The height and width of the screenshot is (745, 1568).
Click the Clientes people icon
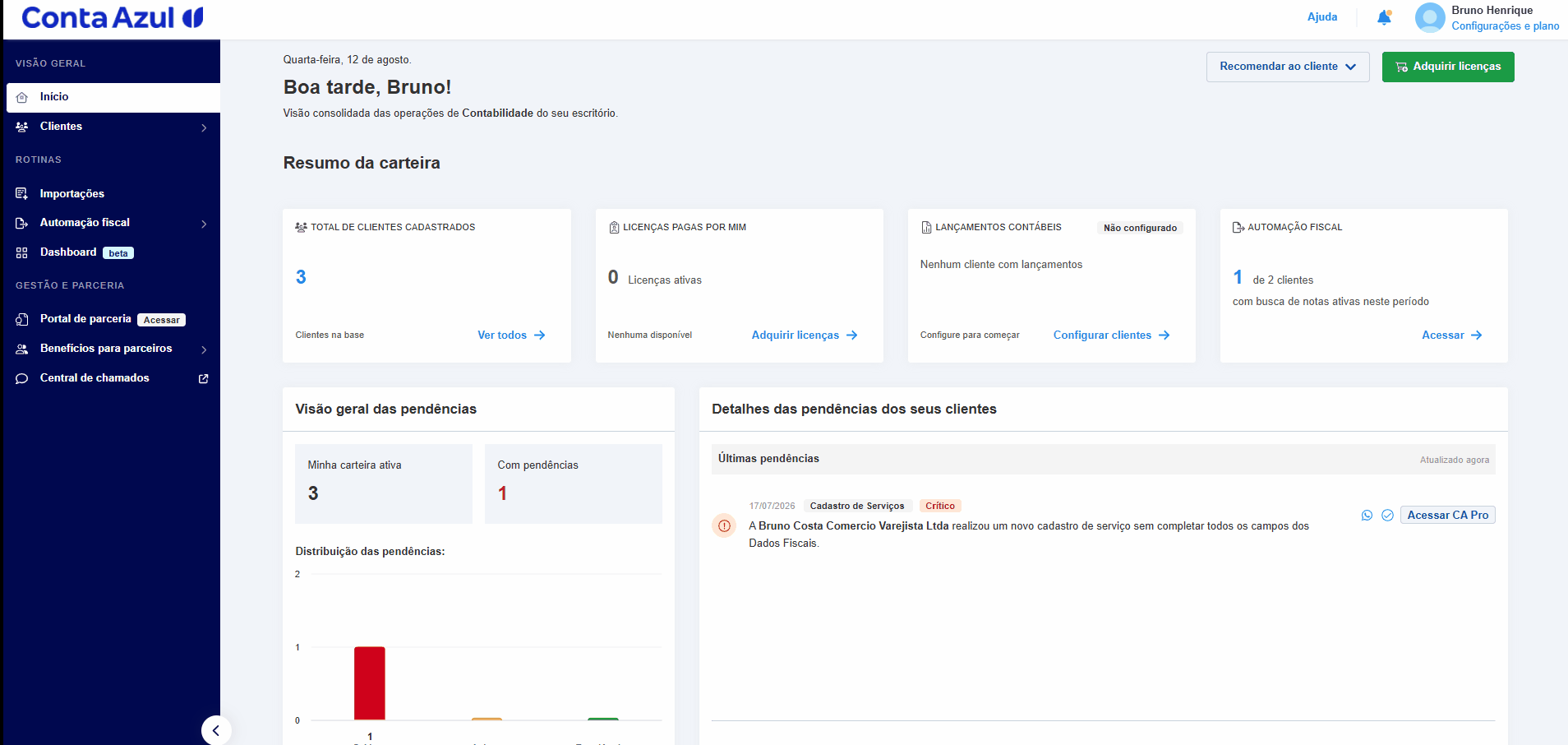pos(22,127)
